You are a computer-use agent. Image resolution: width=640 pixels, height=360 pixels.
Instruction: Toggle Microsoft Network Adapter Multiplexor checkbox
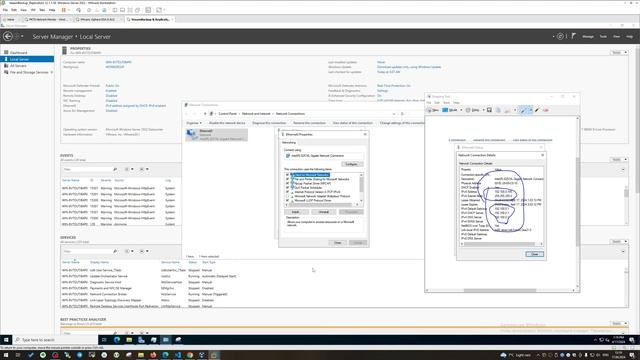click(287, 196)
